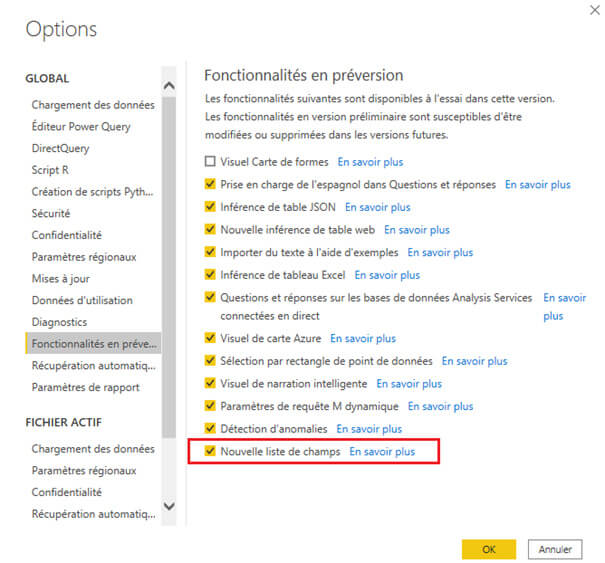Uncheck Paramètres de requête M dynamique

point(210,406)
